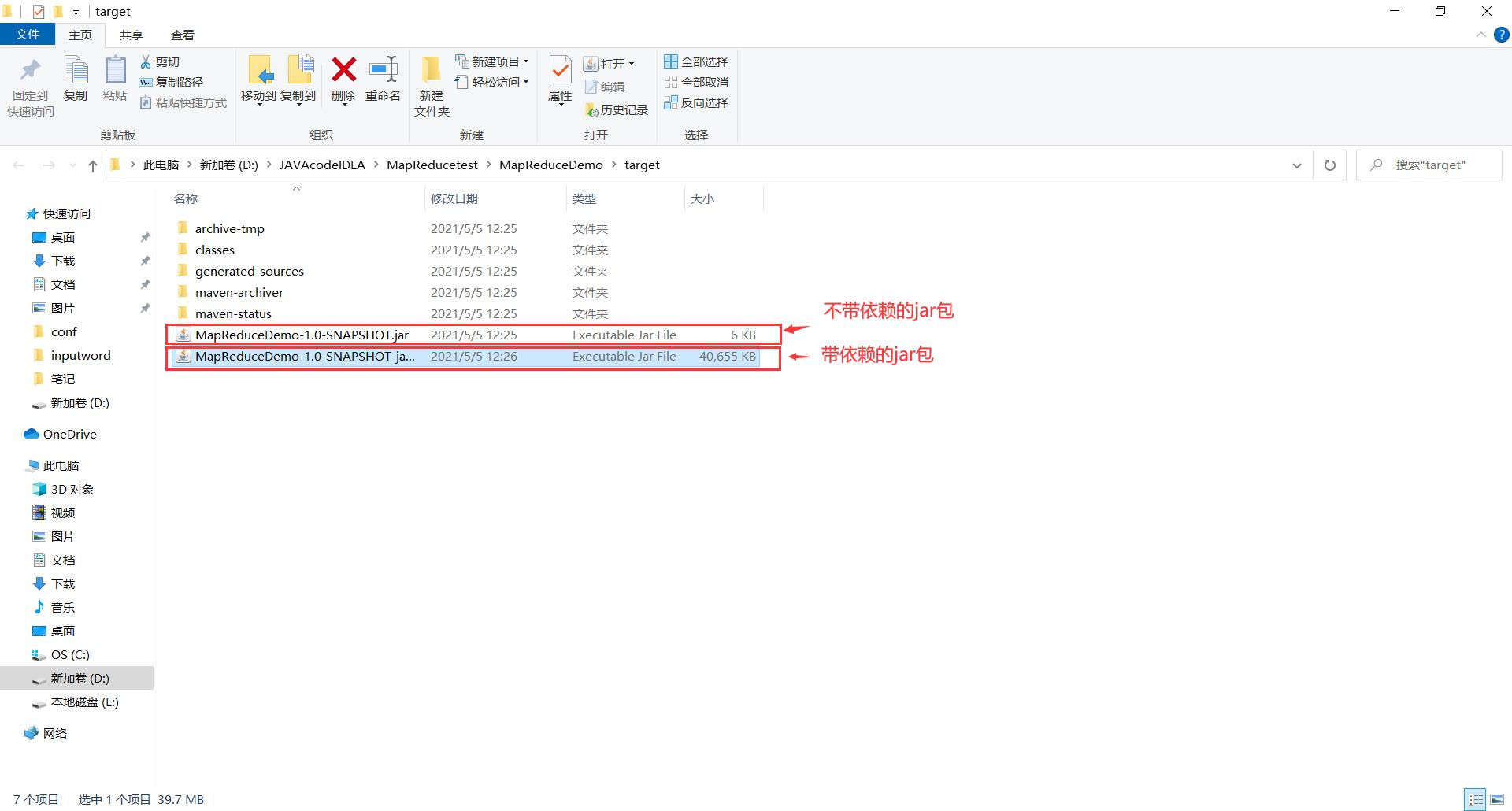
Task: Expand the Open (打开) dropdown arrow
Action: (632, 64)
